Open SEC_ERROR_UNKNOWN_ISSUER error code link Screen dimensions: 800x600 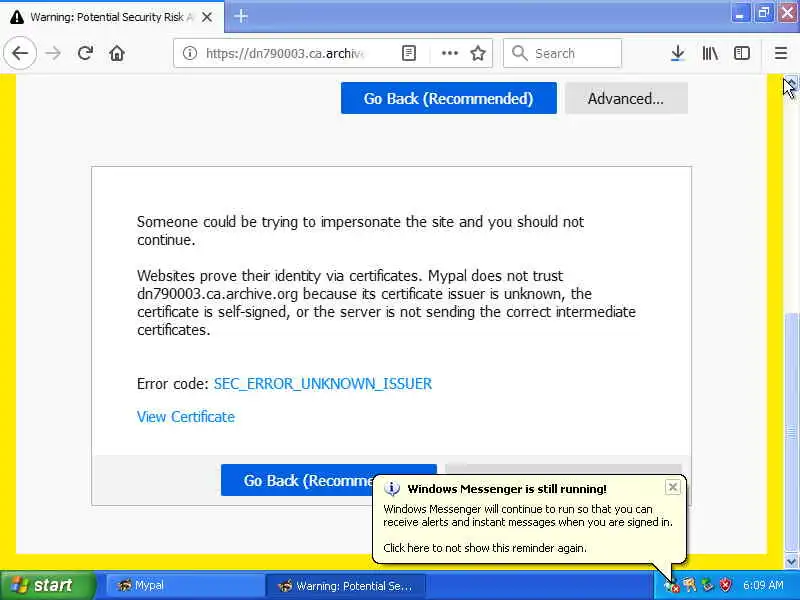322,384
